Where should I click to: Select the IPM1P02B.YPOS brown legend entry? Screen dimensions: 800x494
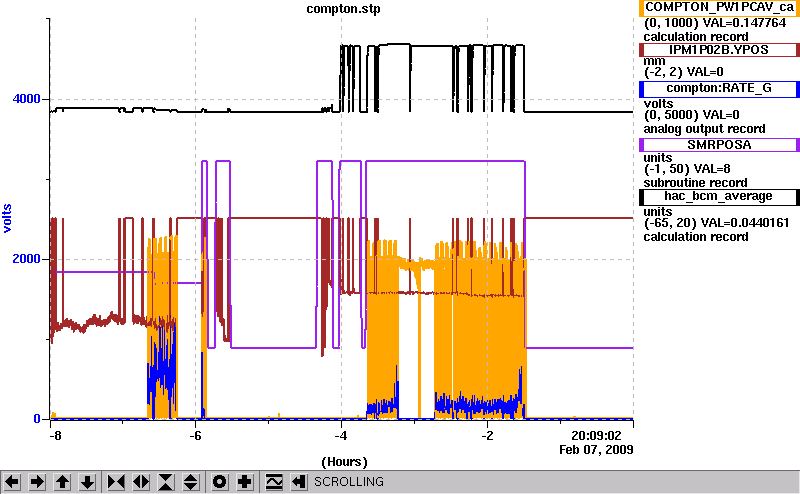pos(719,50)
